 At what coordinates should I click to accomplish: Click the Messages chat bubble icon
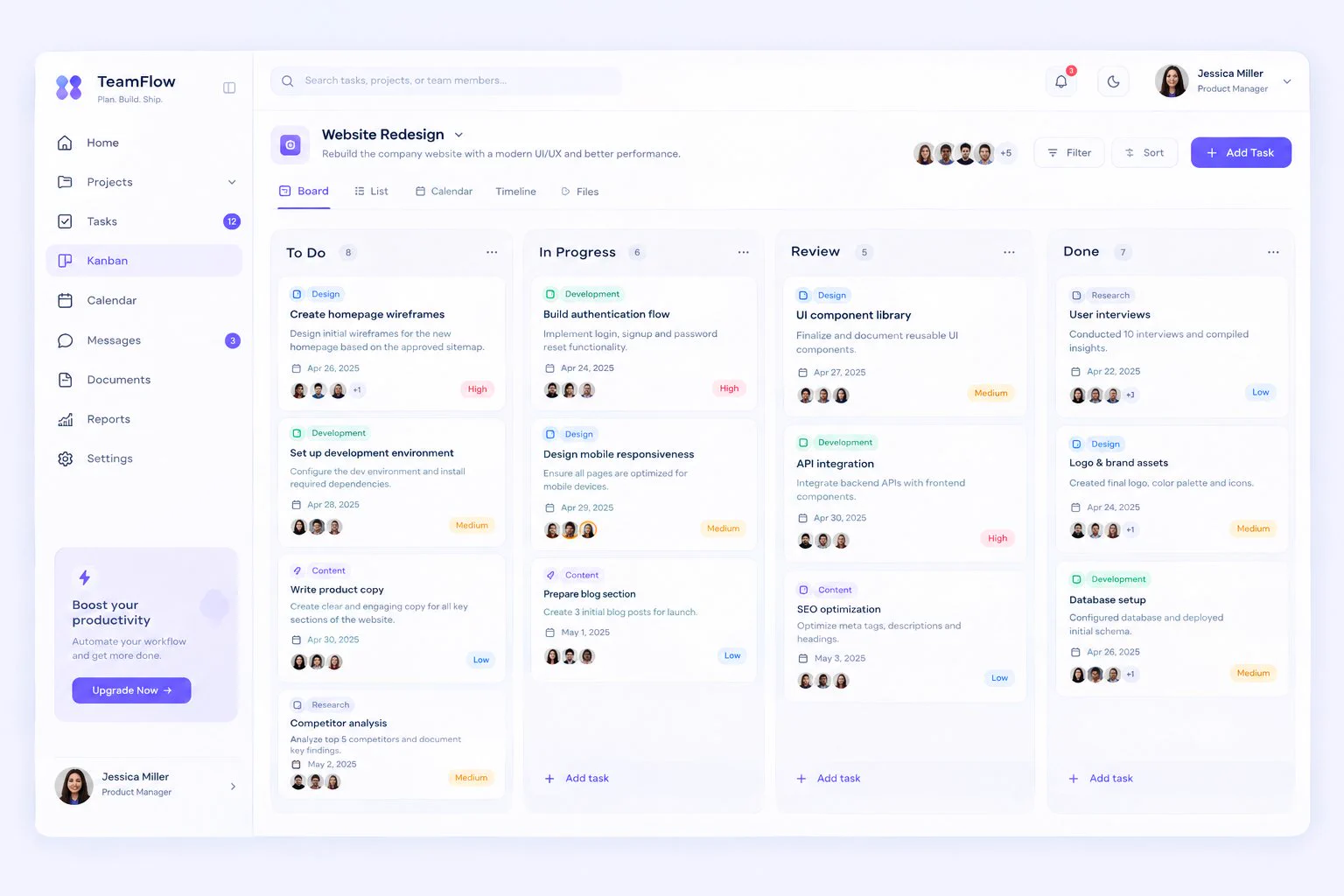pyautogui.click(x=65, y=340)
